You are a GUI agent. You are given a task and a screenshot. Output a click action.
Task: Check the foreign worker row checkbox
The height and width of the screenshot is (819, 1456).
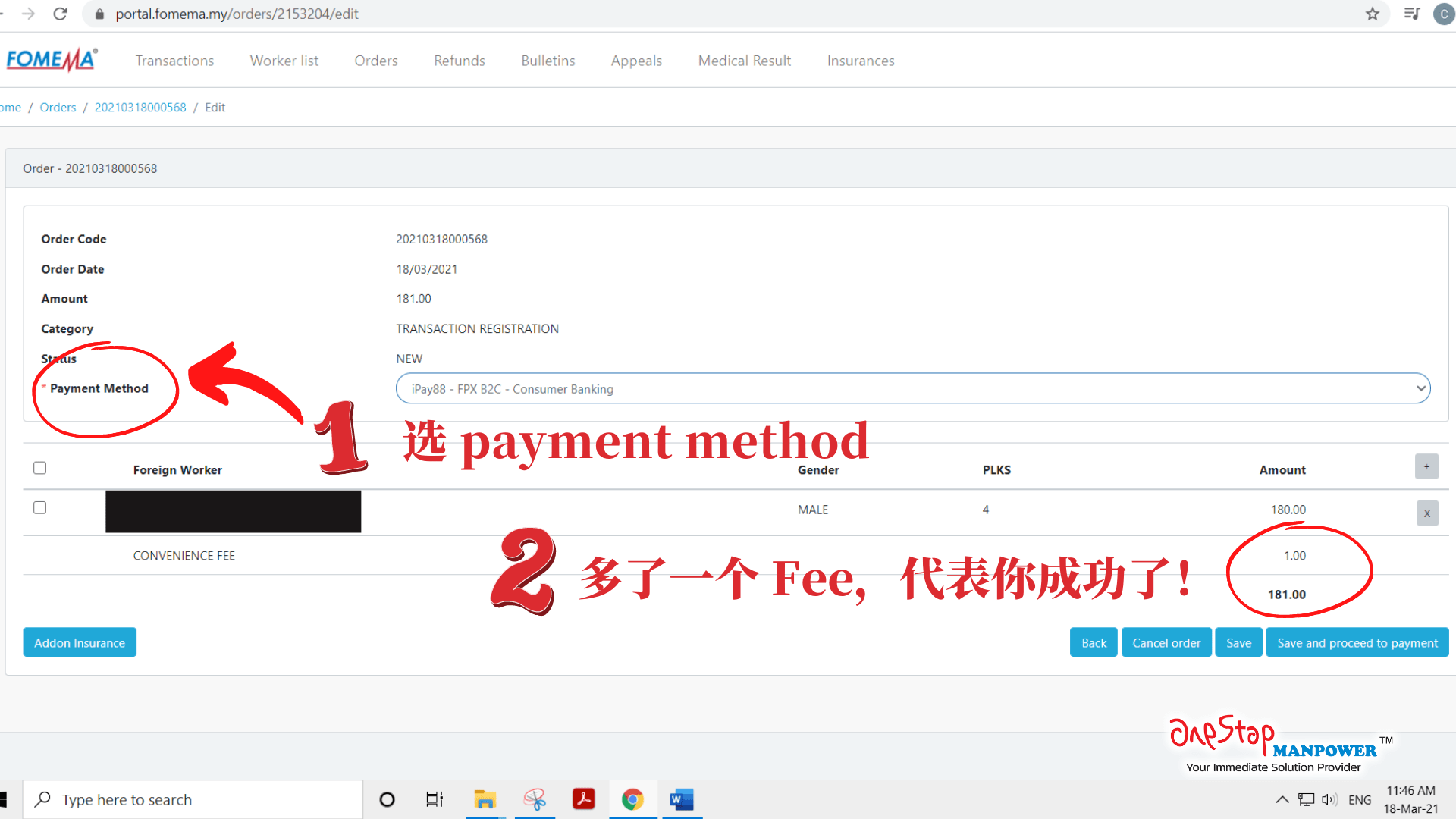click(x=40, y=508)
